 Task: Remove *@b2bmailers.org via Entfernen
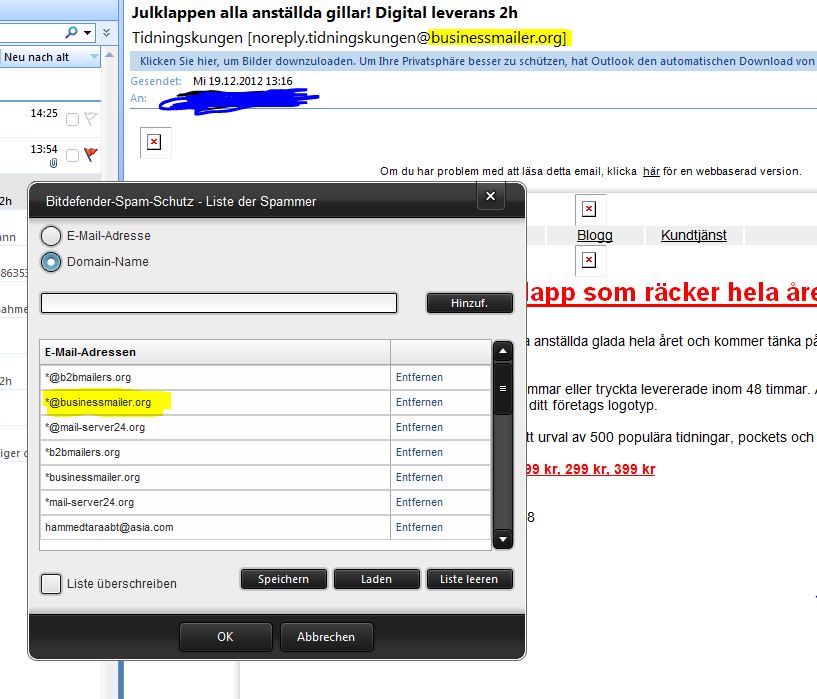click(419, 377)
